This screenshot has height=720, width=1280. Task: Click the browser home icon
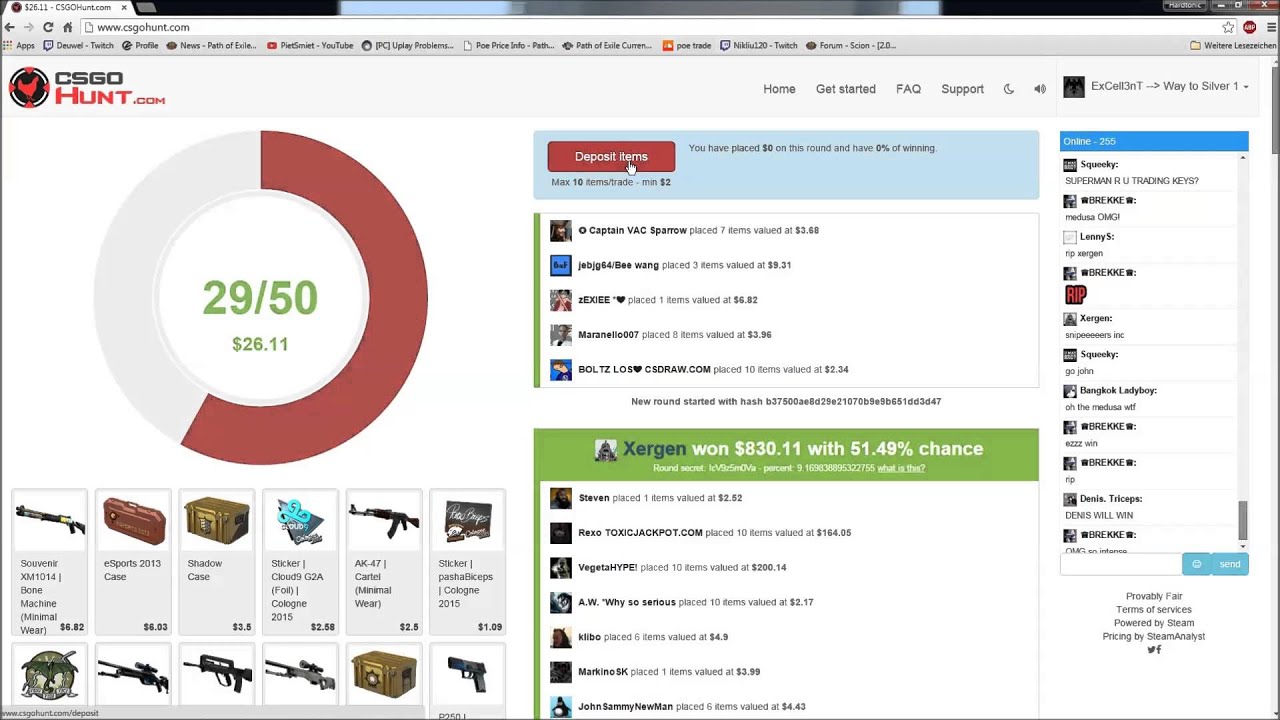tap(67, 27)
